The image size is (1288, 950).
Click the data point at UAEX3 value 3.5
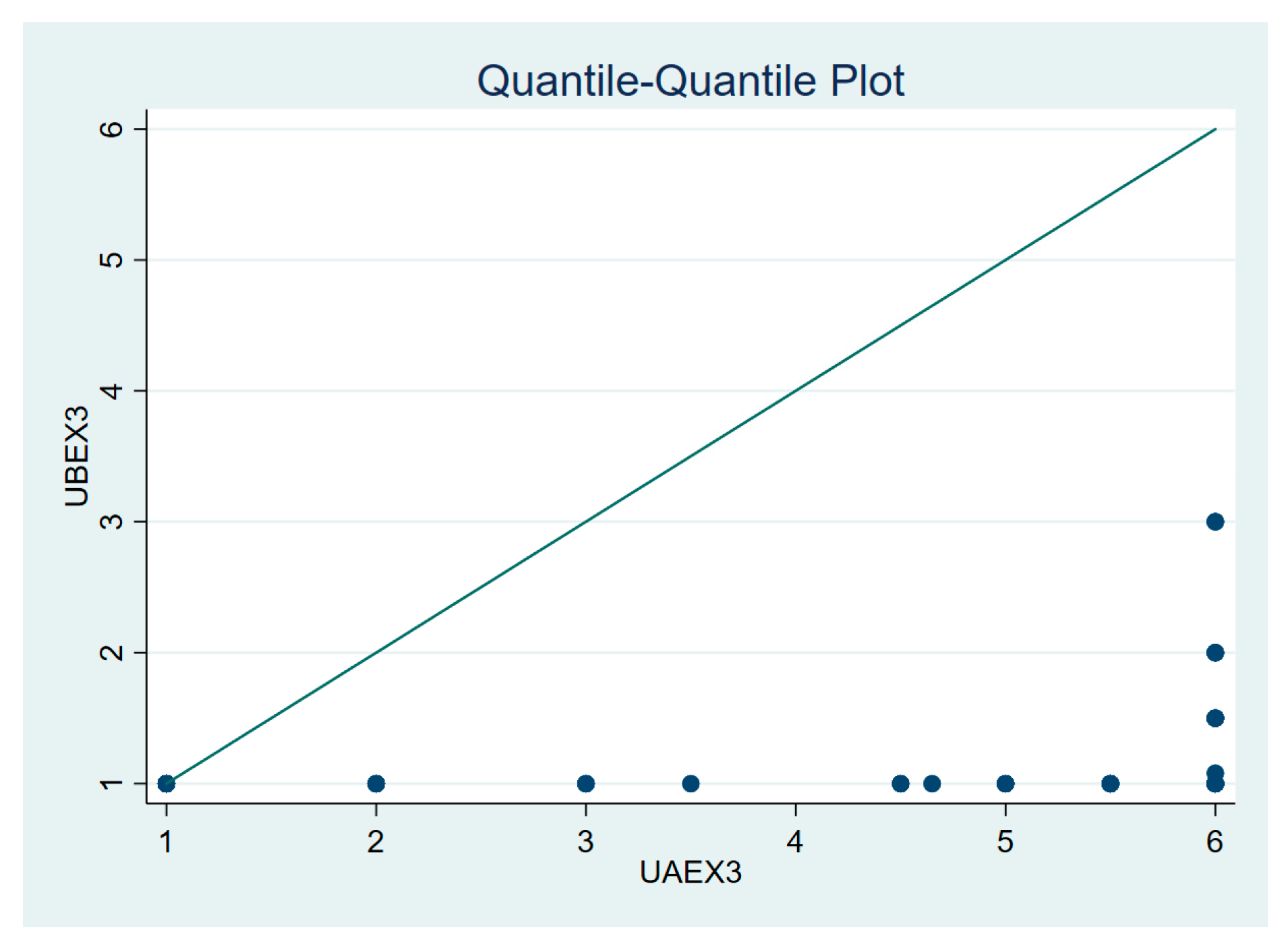click(690, 783)
